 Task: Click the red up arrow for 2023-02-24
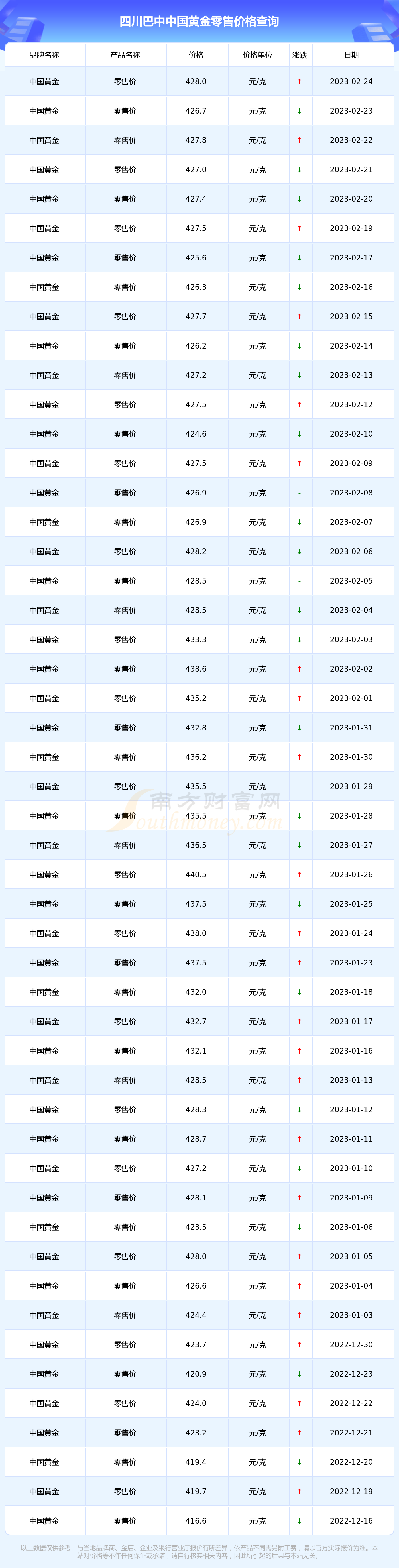click(299, 82)
